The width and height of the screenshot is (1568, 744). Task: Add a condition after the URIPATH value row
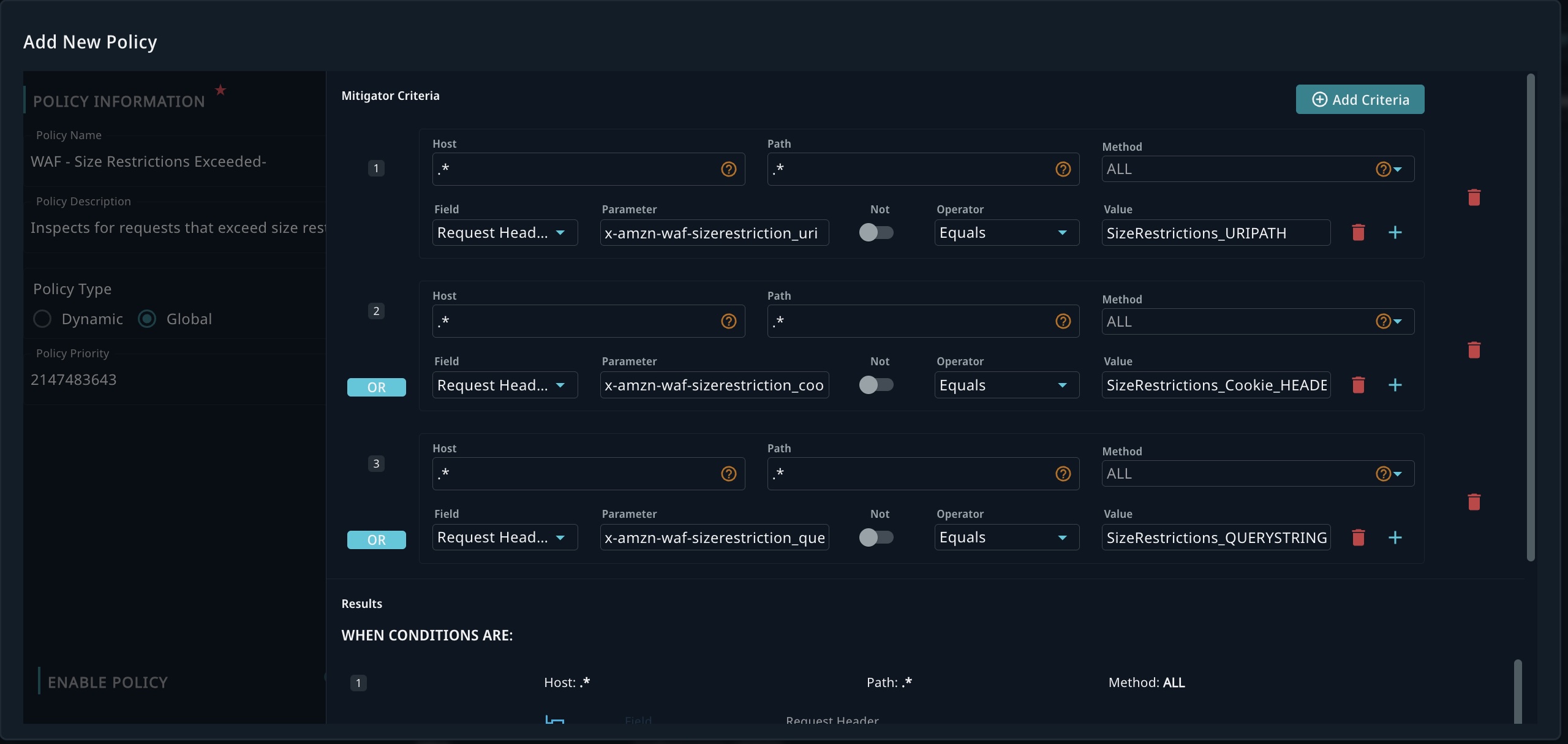tap(1395, 233)
